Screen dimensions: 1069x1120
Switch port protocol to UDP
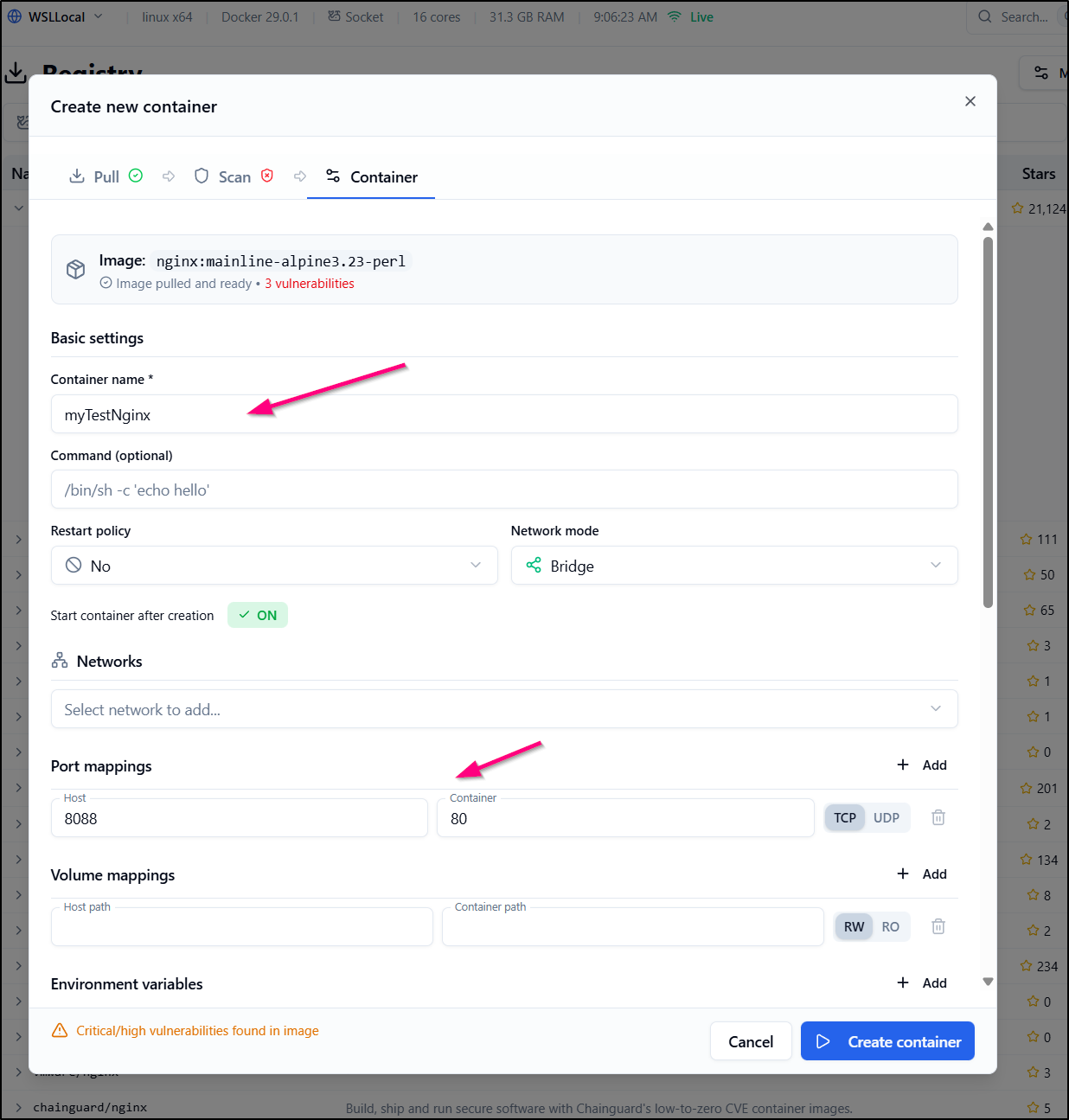(886, 817)
